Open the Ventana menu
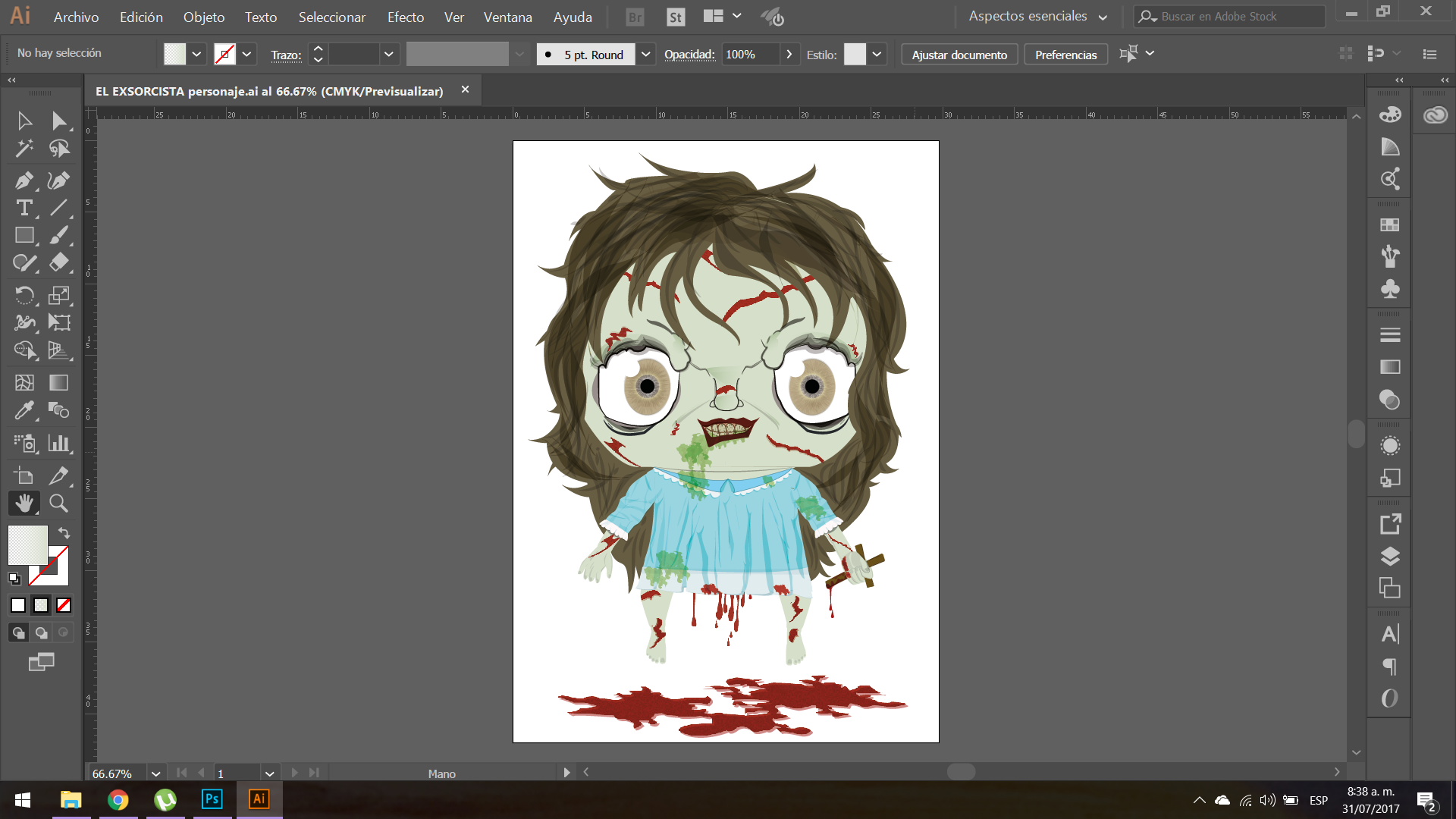Image resolution: width=1456 pixels, height=819 pixels. pyautogui.click(x=507, y=17)
